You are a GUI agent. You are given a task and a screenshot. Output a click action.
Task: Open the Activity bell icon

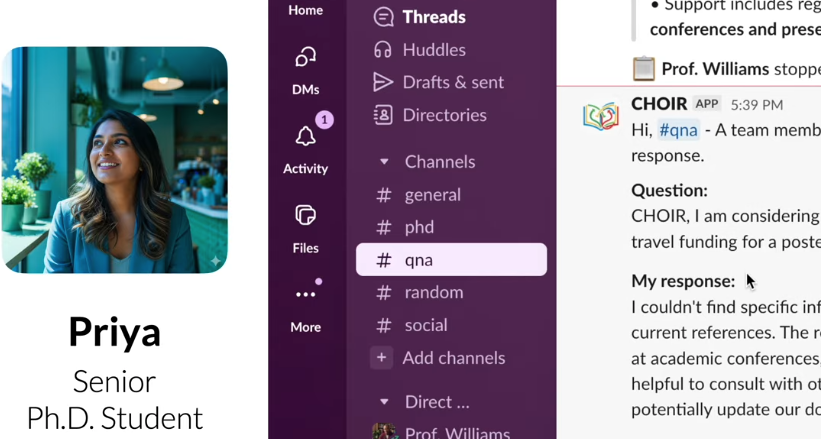(x=306, y=137)
